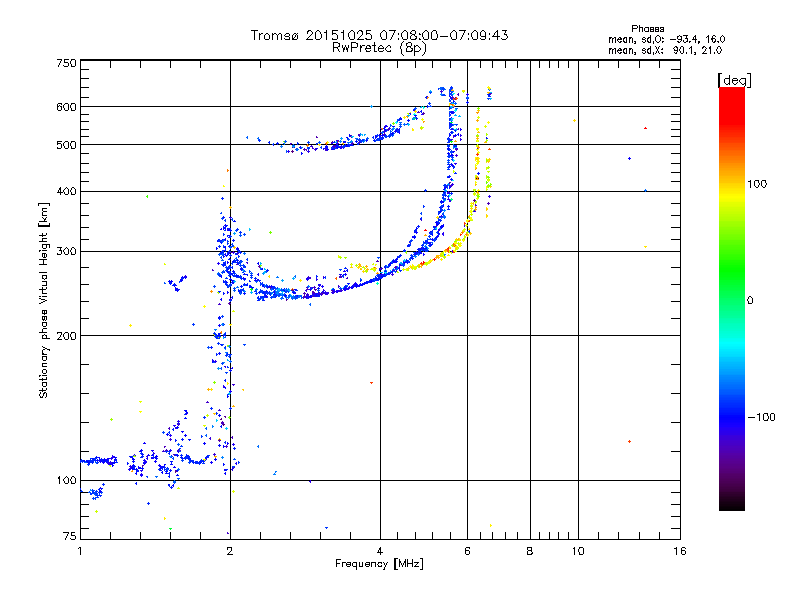
Task: Click the '2' frequency axis label
Action: point(230,551)
